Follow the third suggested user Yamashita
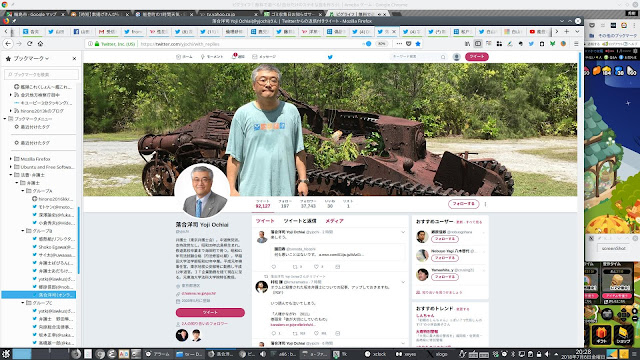This screenshot has height=360, width=640. (445, 277)
